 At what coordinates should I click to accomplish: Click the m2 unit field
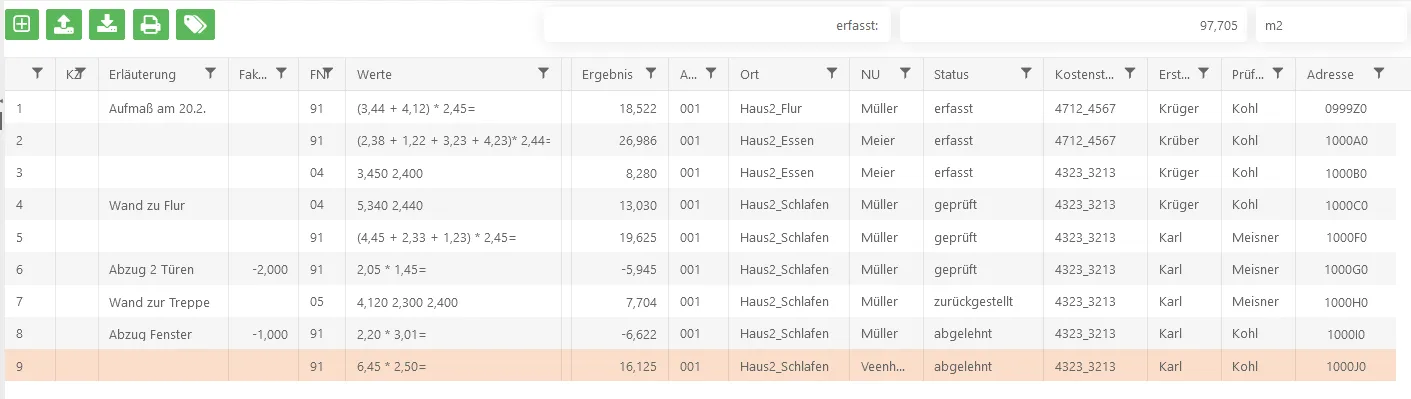(1331, 26)
